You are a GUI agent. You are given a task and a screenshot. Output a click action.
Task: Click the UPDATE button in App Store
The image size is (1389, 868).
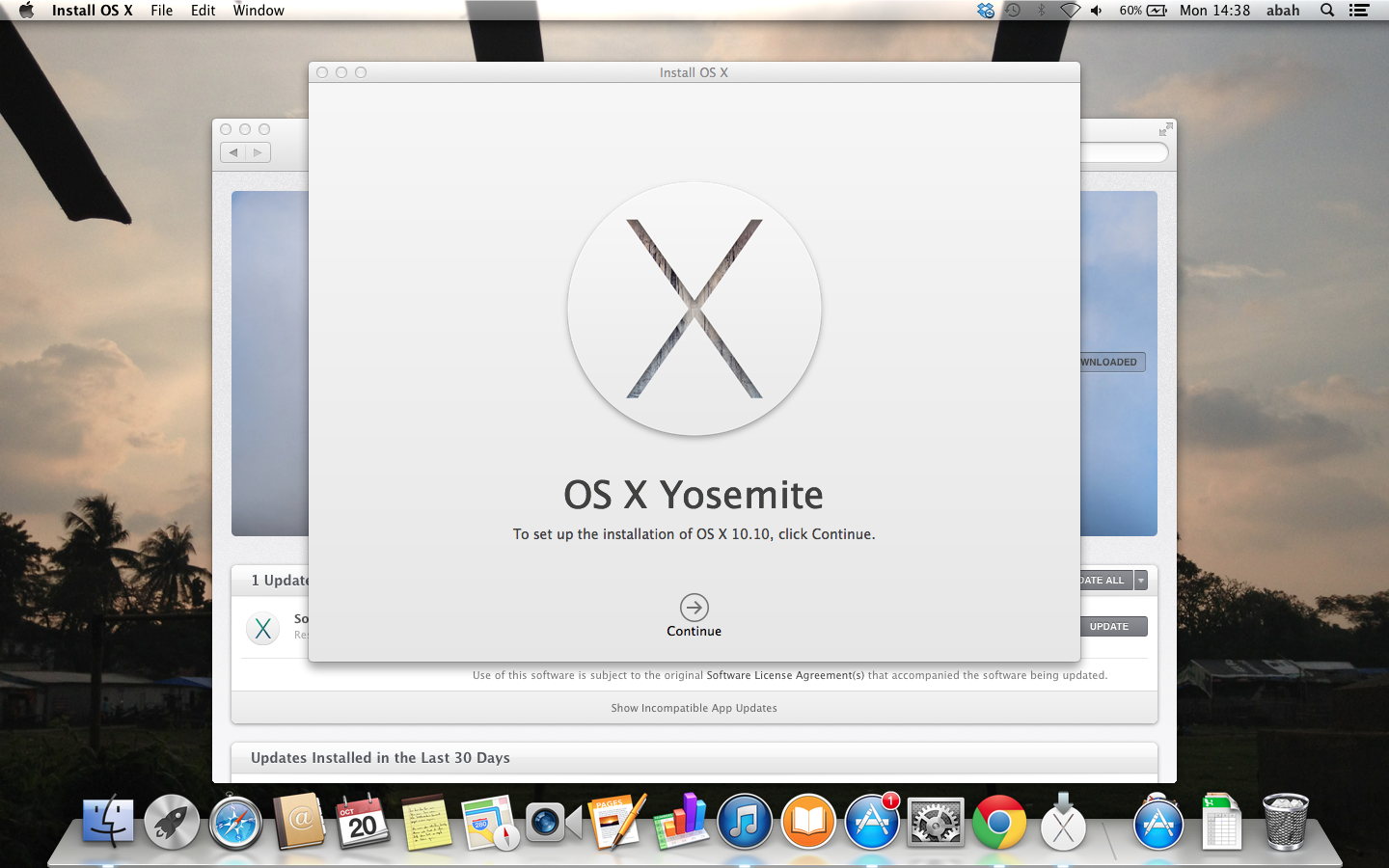coord(1110,627)
